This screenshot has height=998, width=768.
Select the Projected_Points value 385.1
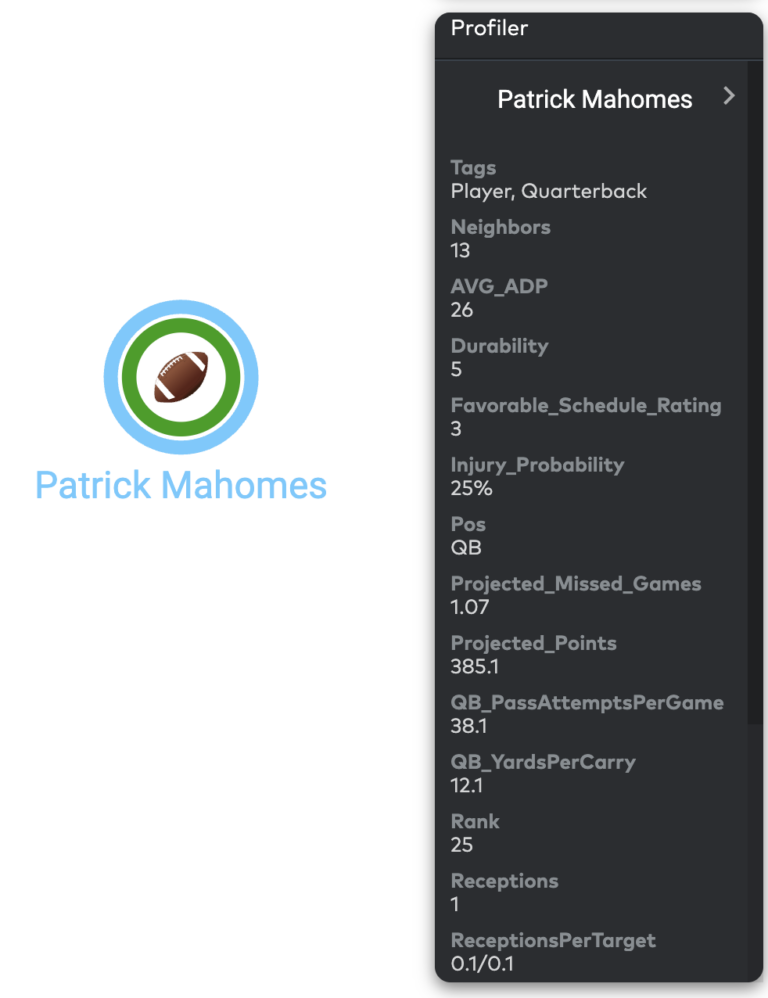(475, 666)
